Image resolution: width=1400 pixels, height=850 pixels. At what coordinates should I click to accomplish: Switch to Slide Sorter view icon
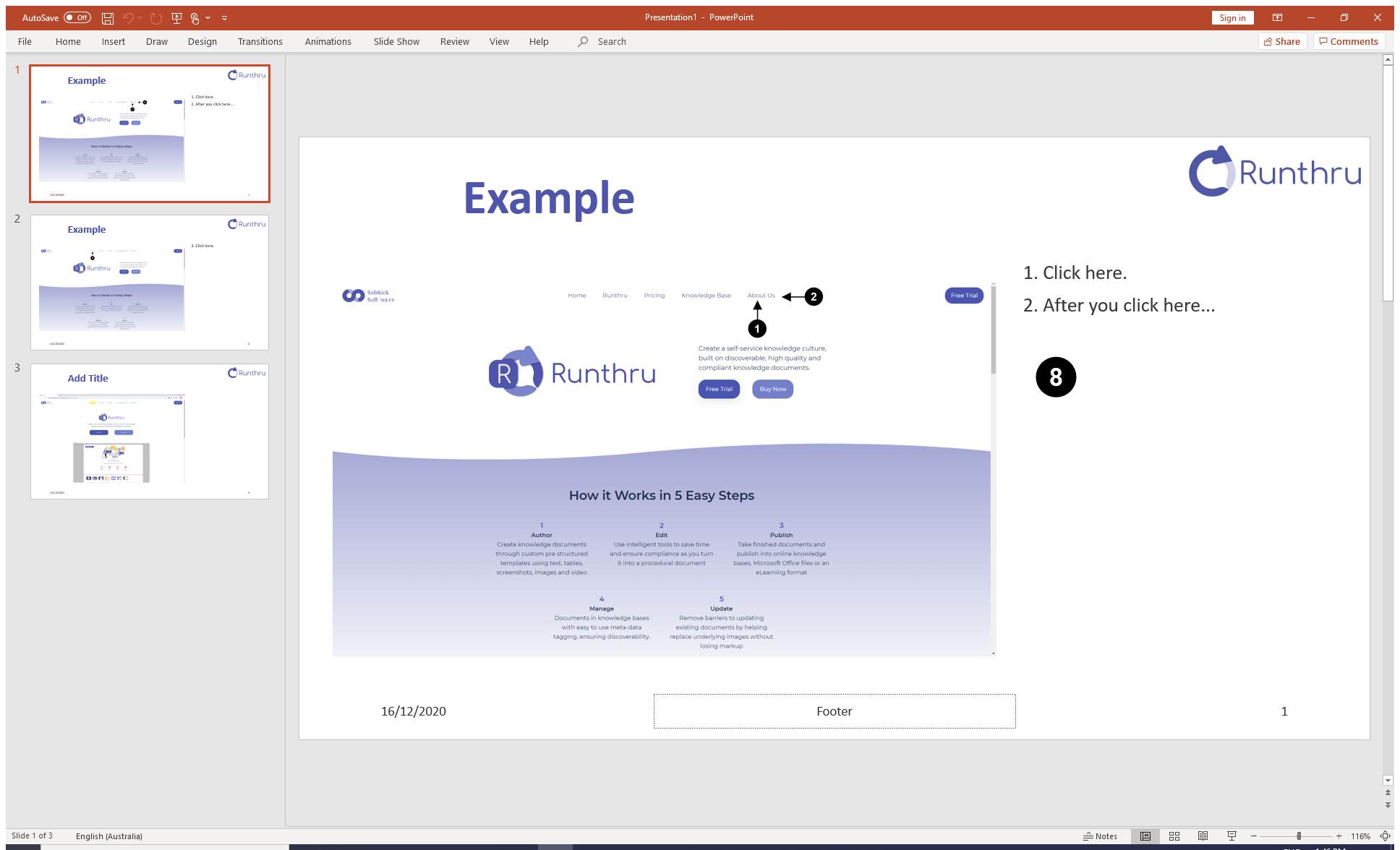point(1174,836)
